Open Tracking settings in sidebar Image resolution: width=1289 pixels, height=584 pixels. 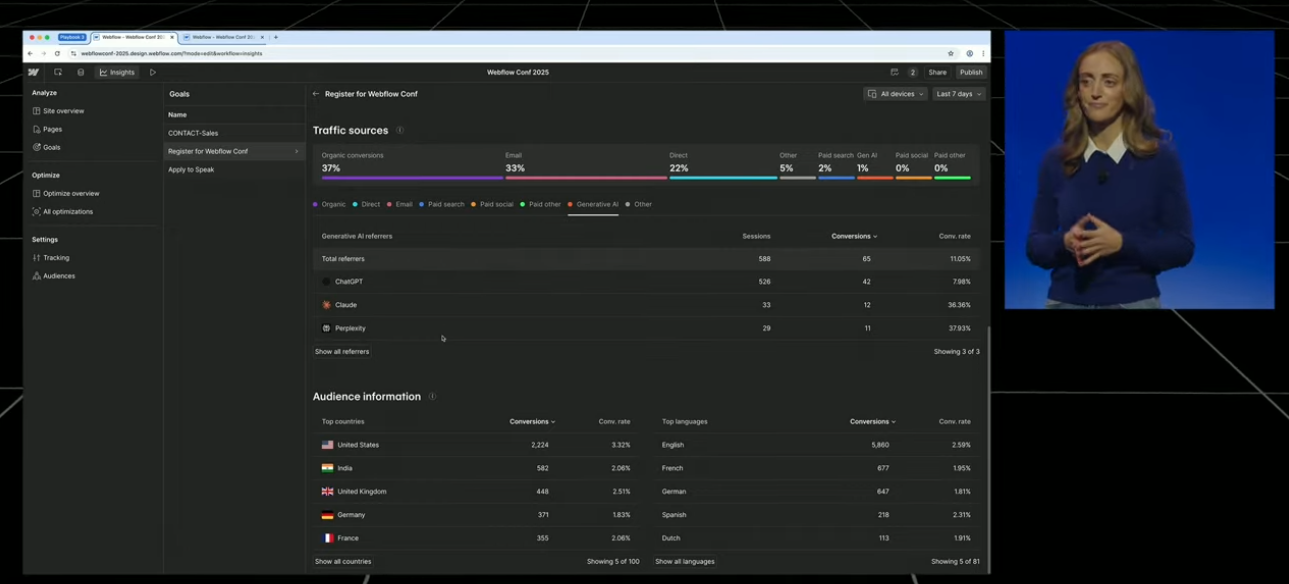51,258
